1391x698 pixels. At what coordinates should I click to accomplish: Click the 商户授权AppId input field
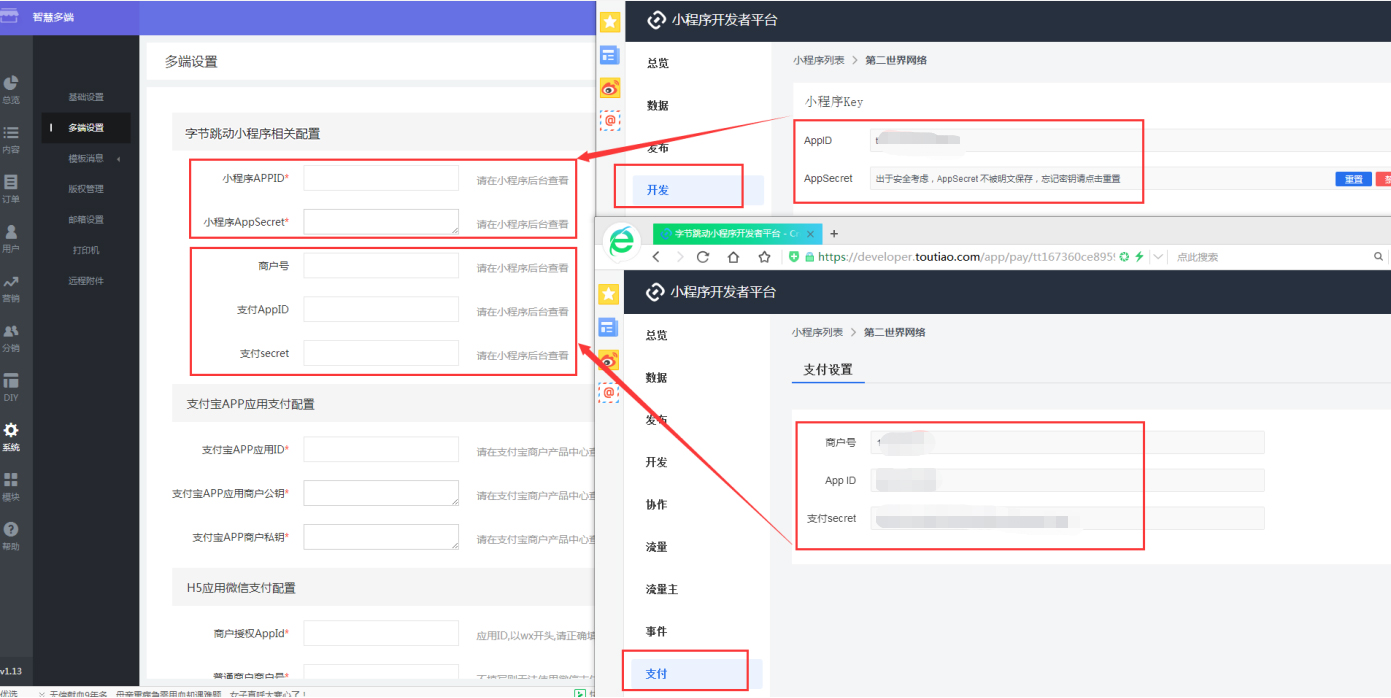coord(381,633)
